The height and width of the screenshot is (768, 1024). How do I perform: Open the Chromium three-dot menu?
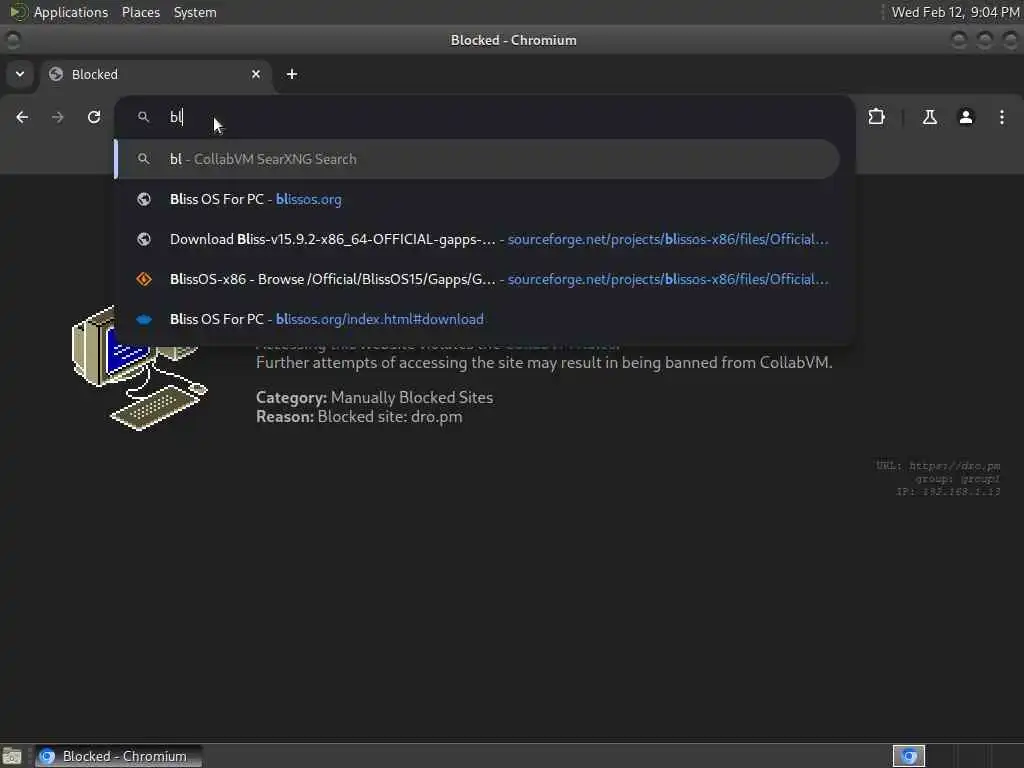coord(1002,117)
